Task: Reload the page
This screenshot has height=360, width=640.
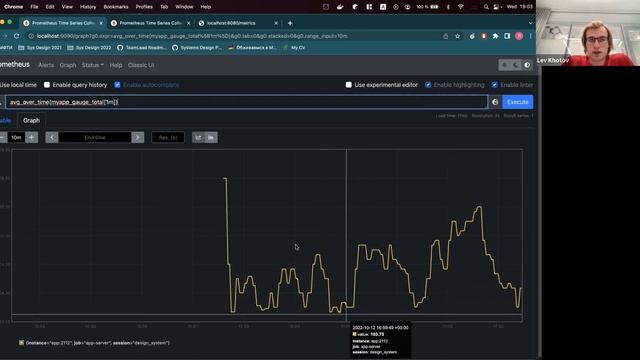Action: click(16, 36)
